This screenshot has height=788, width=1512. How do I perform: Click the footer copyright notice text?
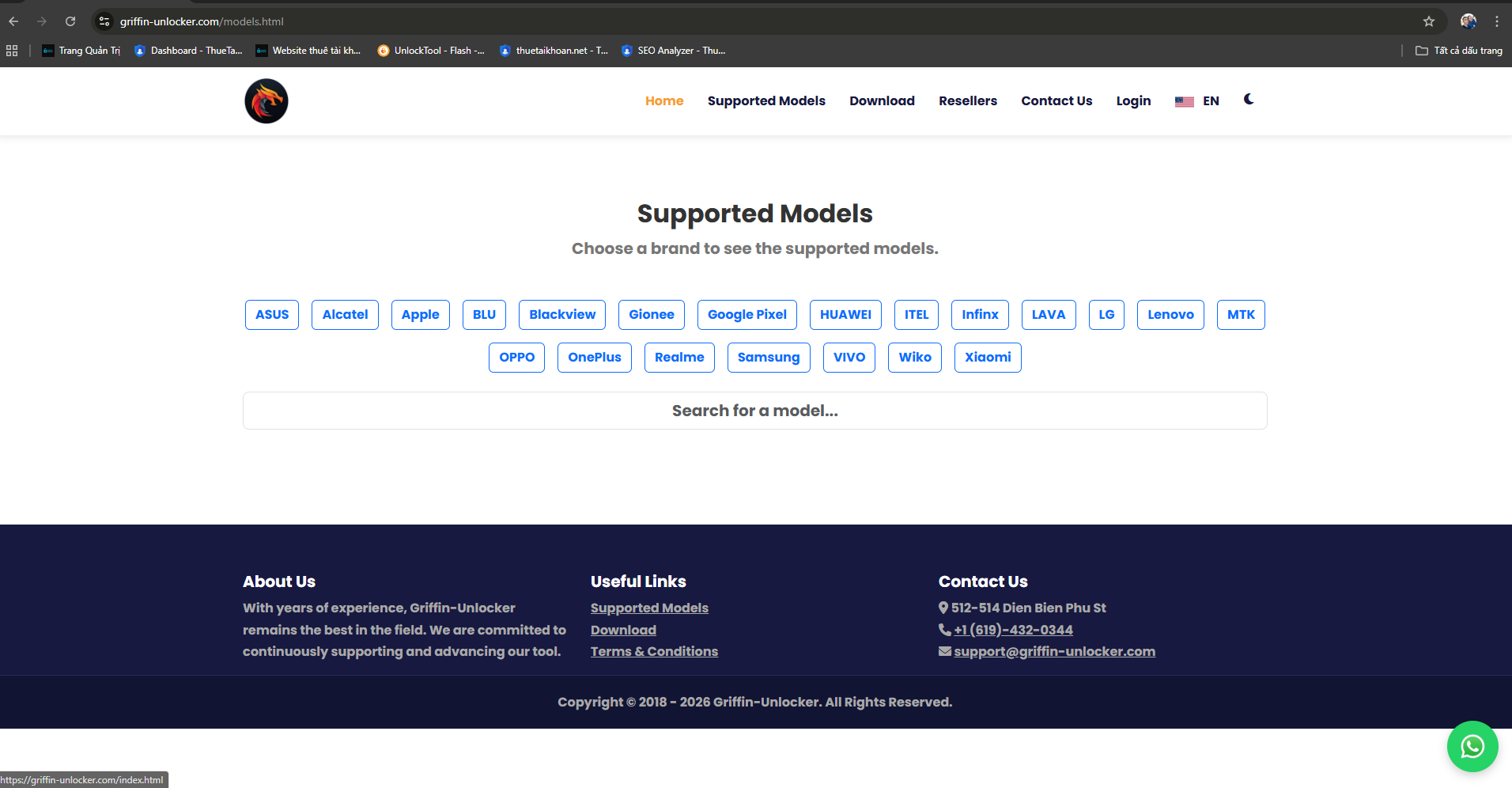coord(755,702)
